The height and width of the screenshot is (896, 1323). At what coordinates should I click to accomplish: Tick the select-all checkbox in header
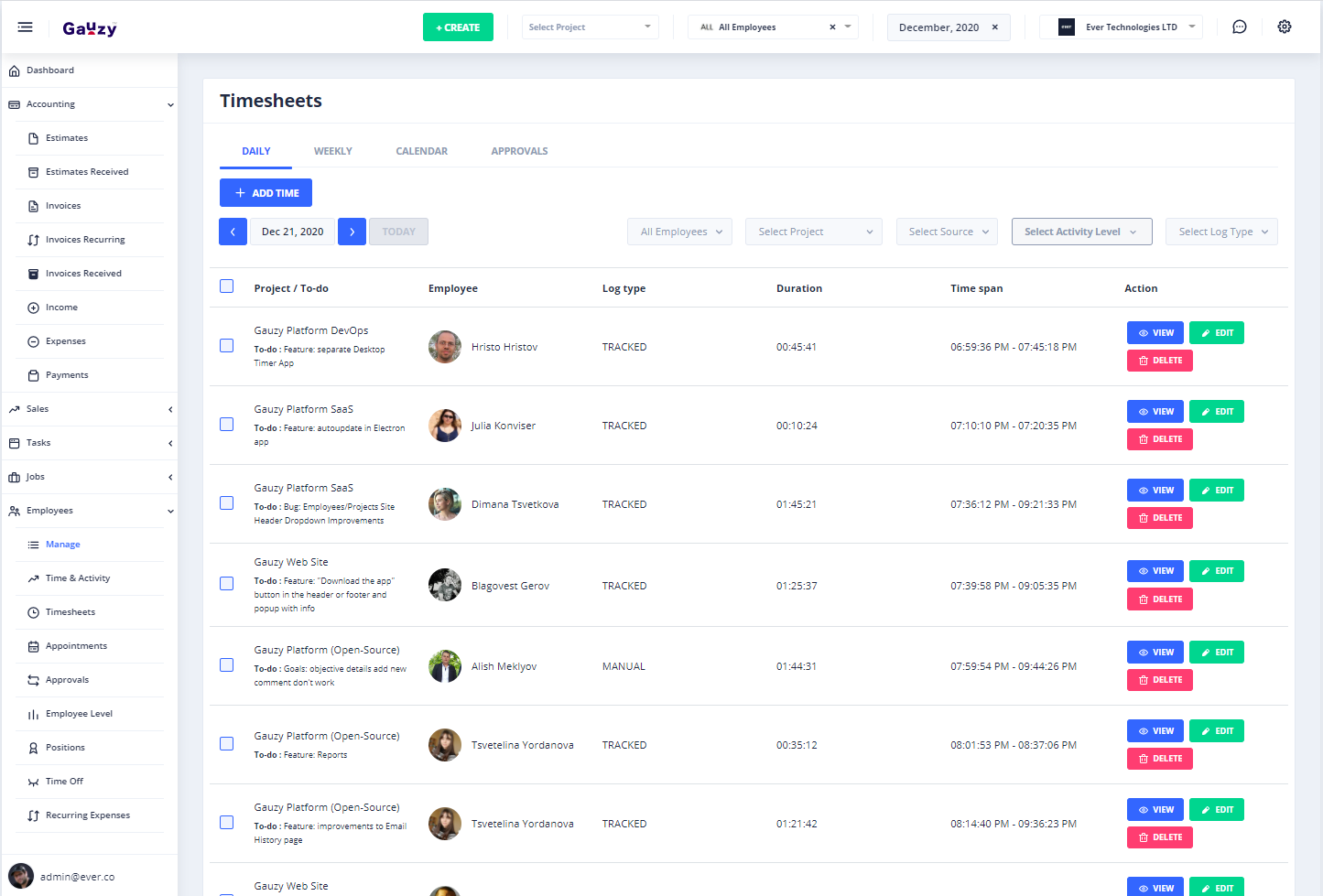(x=227, y=286)
